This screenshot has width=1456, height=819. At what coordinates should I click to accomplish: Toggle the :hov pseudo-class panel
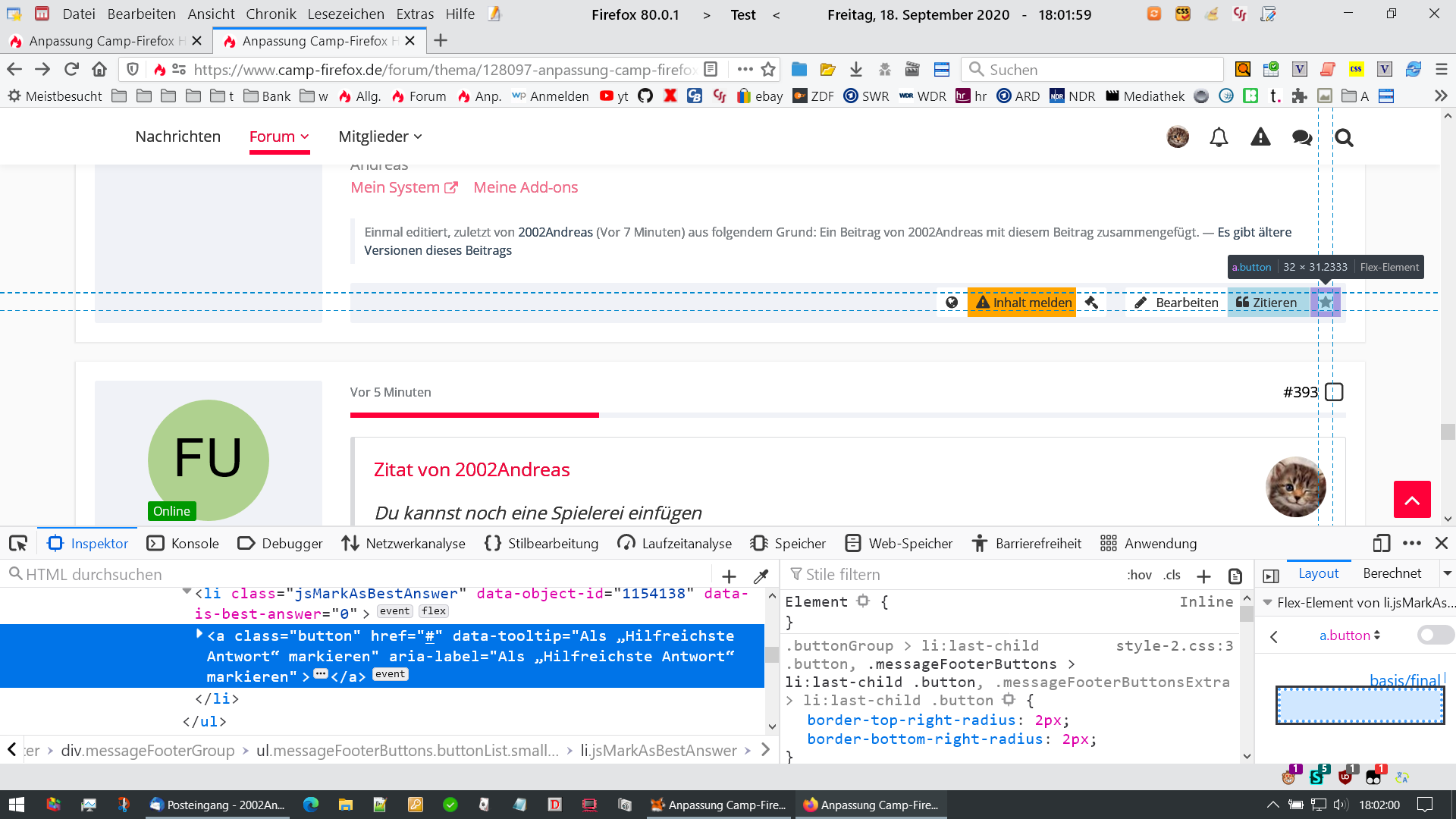coord(1139,575)
